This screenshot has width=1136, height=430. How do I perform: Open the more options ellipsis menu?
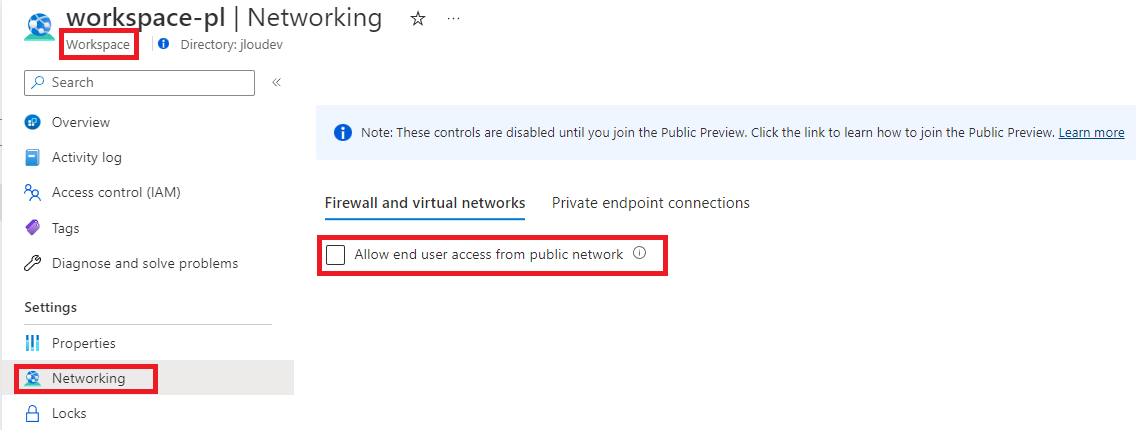[x=454, y=19]
